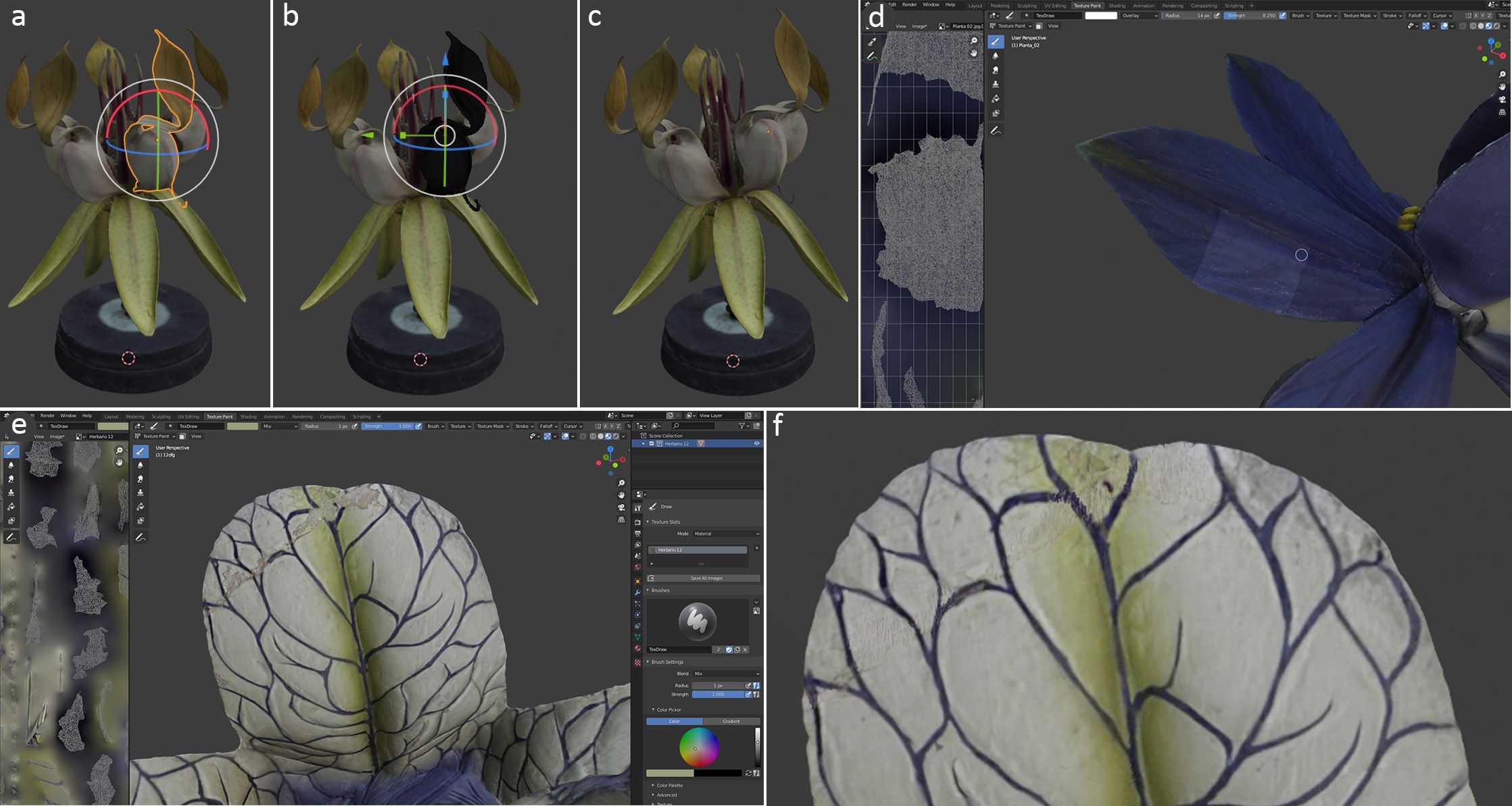Click the zoom icon in panel e viewport

[621, 483]
